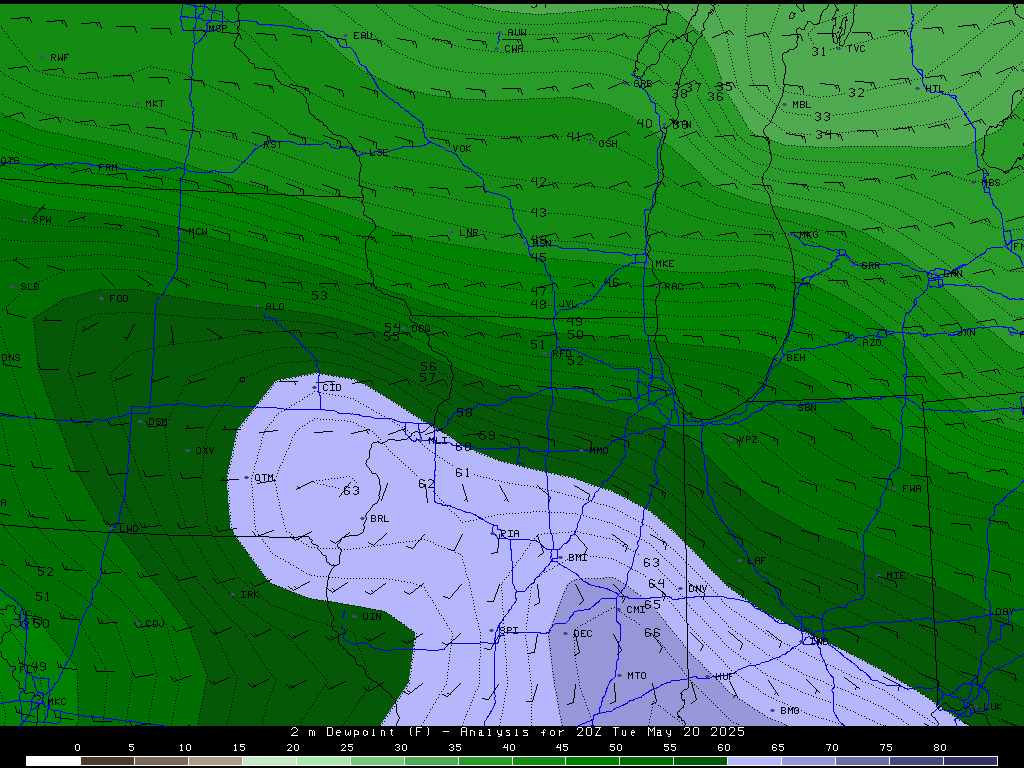Click the MSP station label
This screenshot has height=768, width=1024.
click(x=217, y=29)
